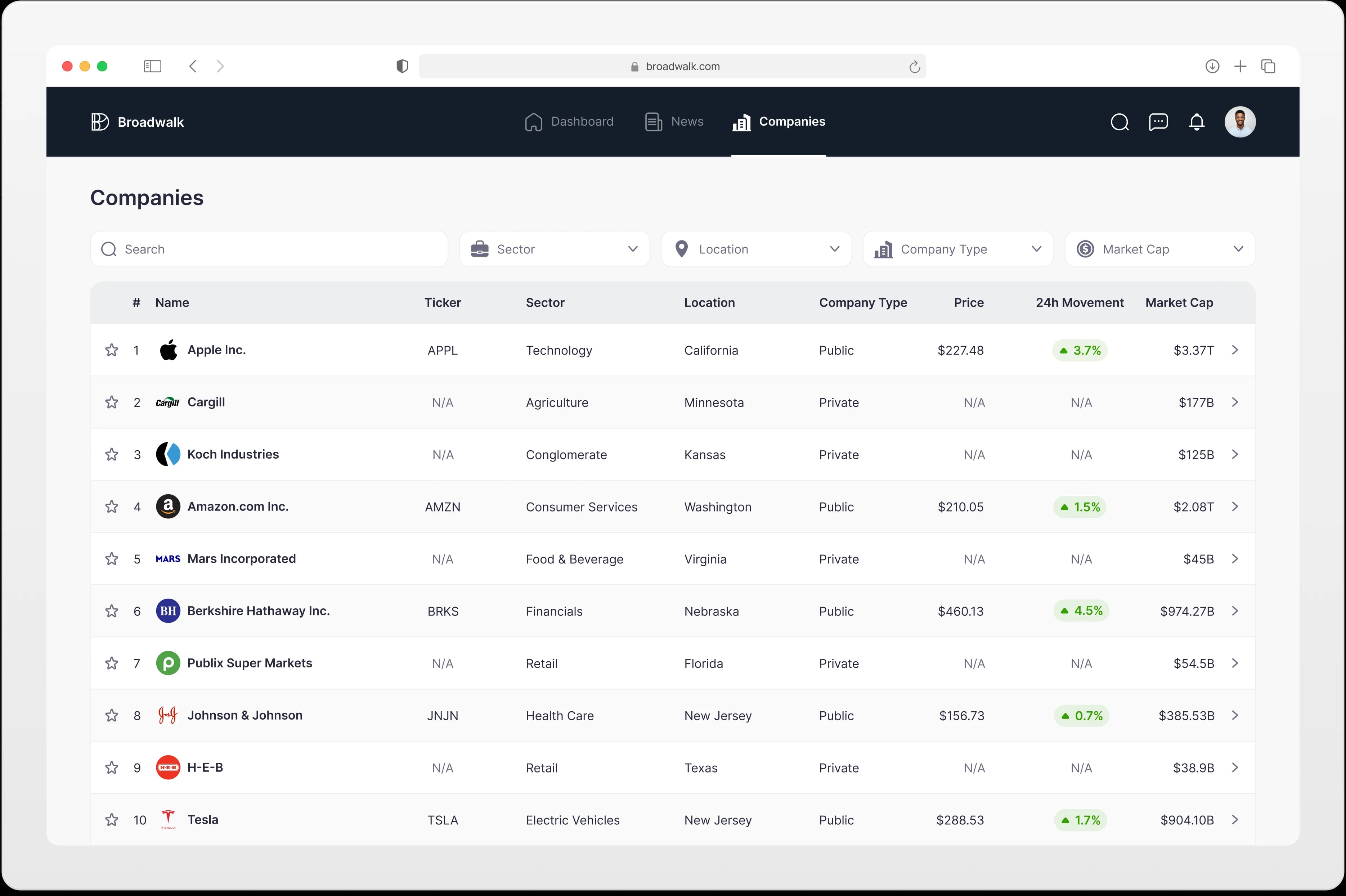Show the tab overview icon
The width and height of the screenshot is (1346, 896).
[1268, 66]
